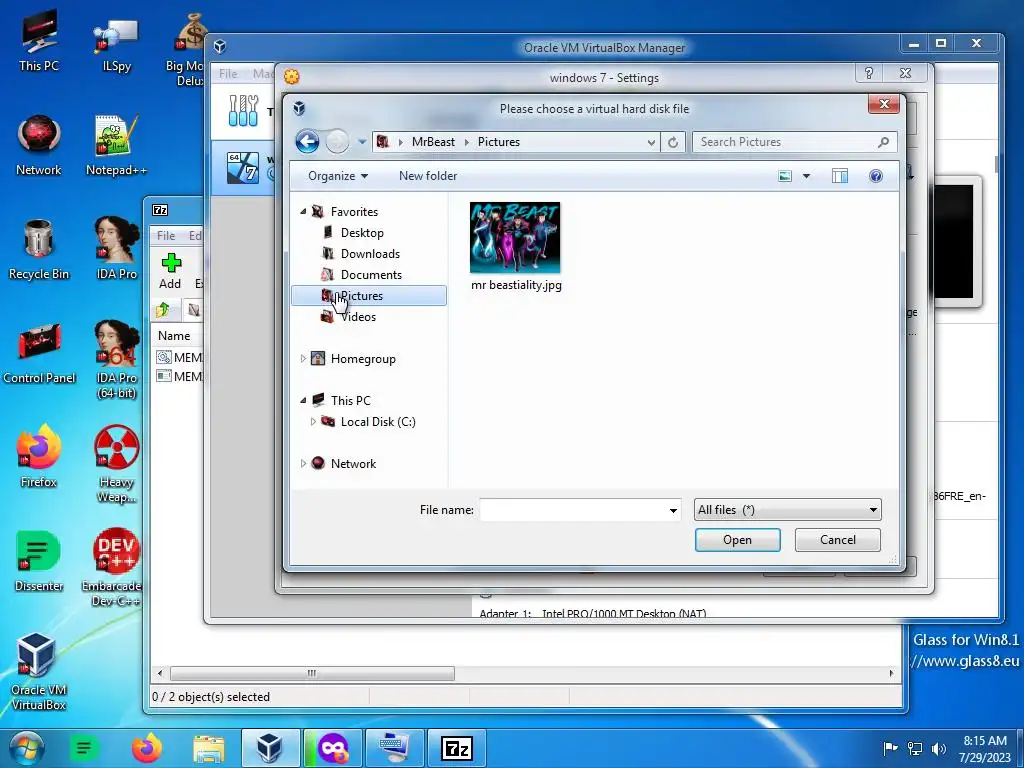Open the help icon in file dialog toolbar
1024x768 pixels.
point(876,176)
